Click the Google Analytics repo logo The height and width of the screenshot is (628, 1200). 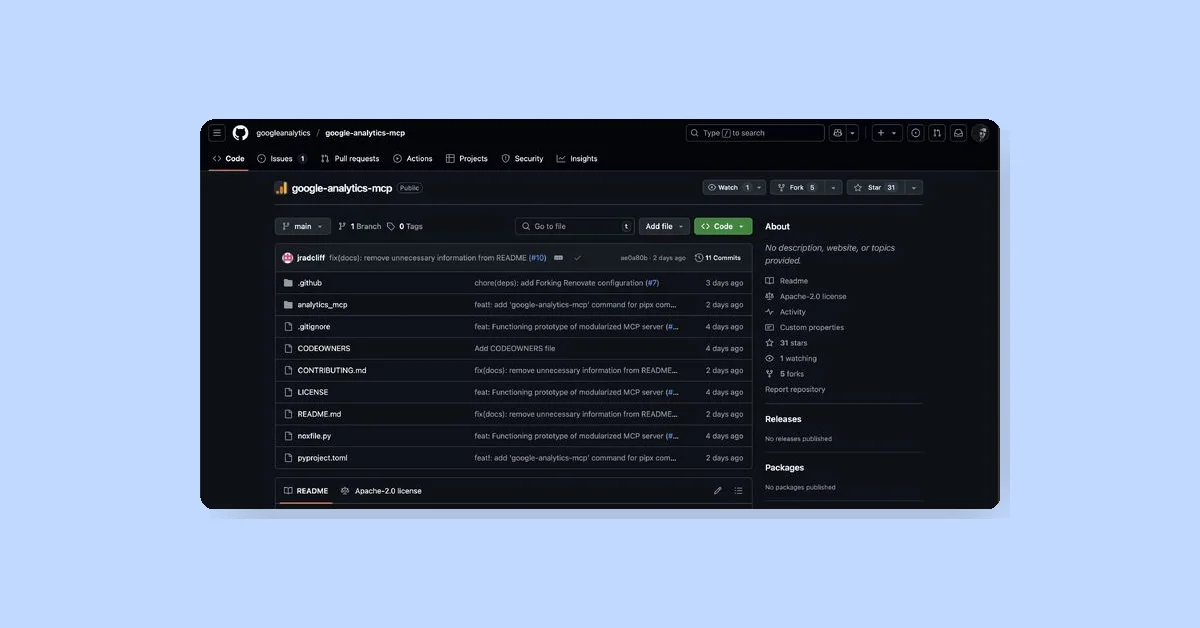(282, 188)
